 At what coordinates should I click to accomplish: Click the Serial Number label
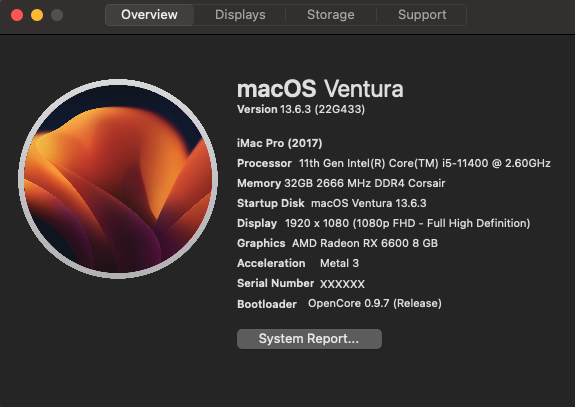pyautogui.click(x=275, y=283)
